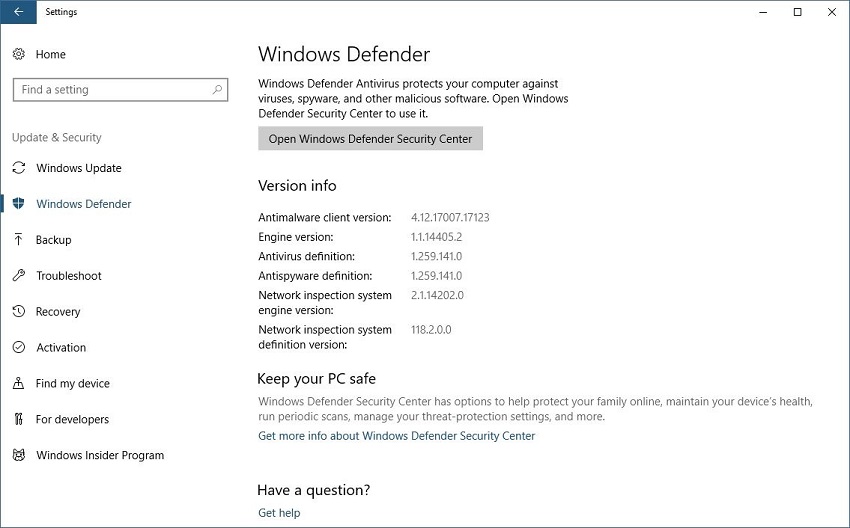Select Troubleshoot in the sidebar
Screen dimensions: 850x528
[69, 276]
